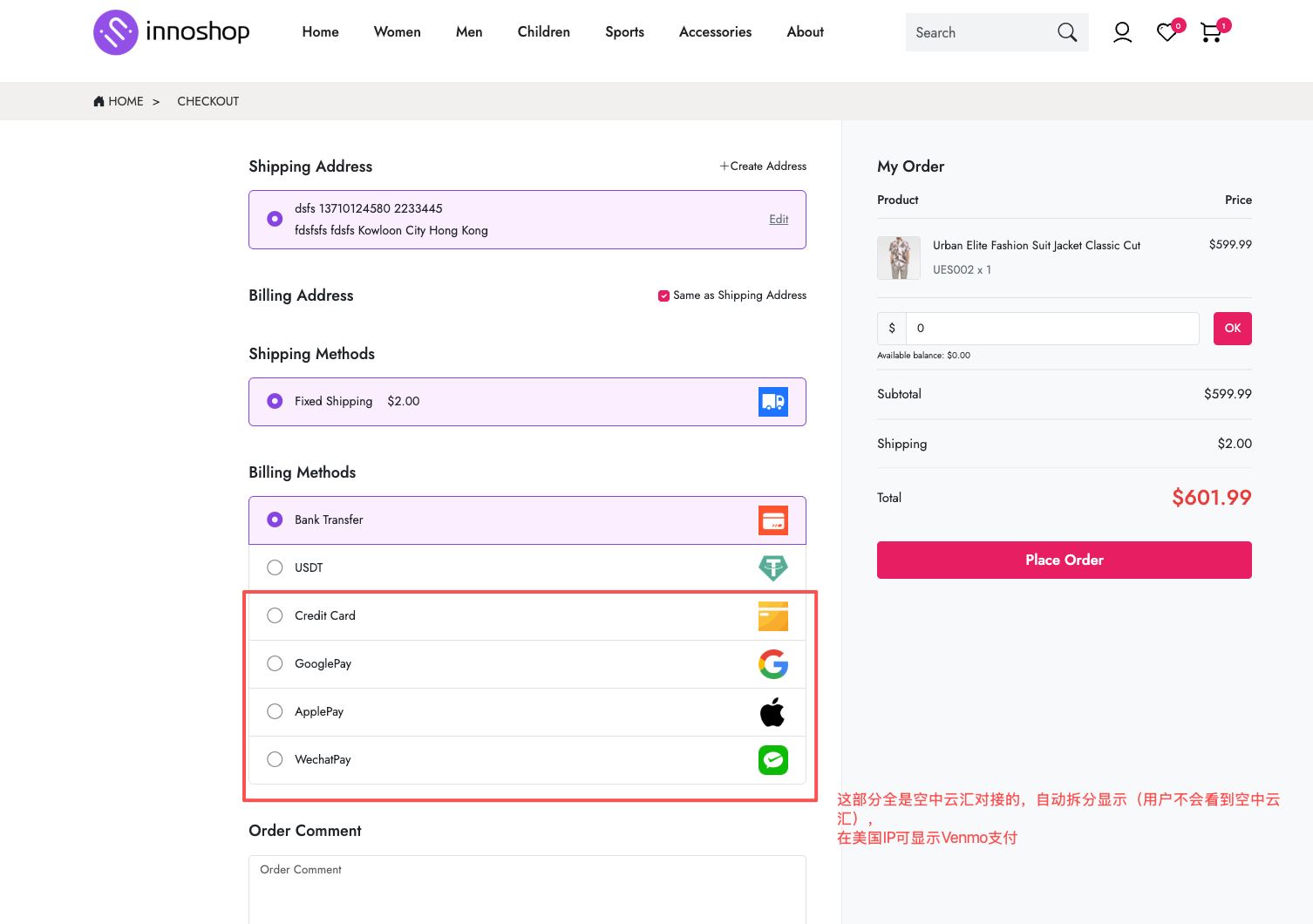
Task: Click the innoshop logo
Action: pyautogui.click(x=172, y=32)
